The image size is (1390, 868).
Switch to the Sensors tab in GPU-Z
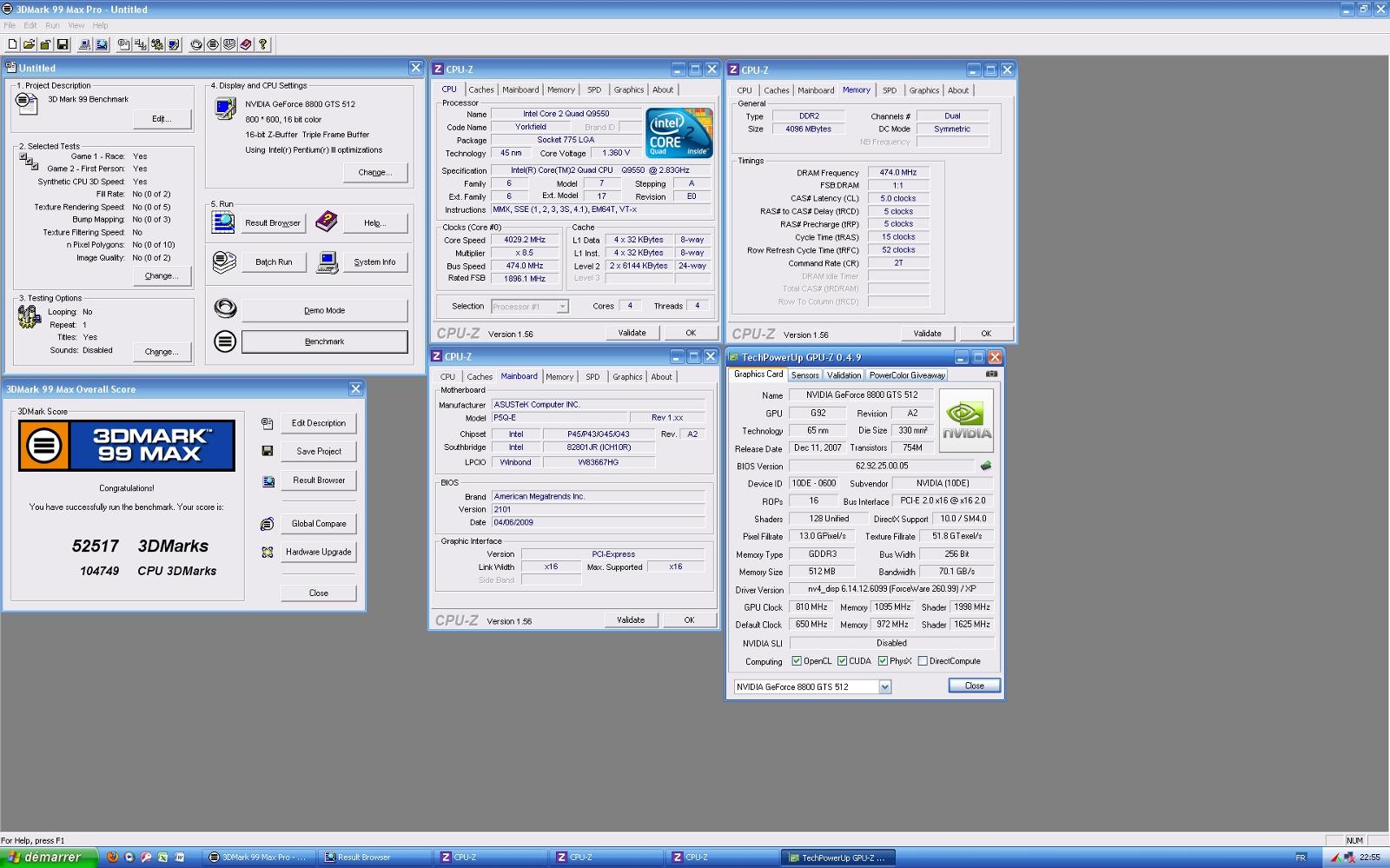click(x=804, y=375)
